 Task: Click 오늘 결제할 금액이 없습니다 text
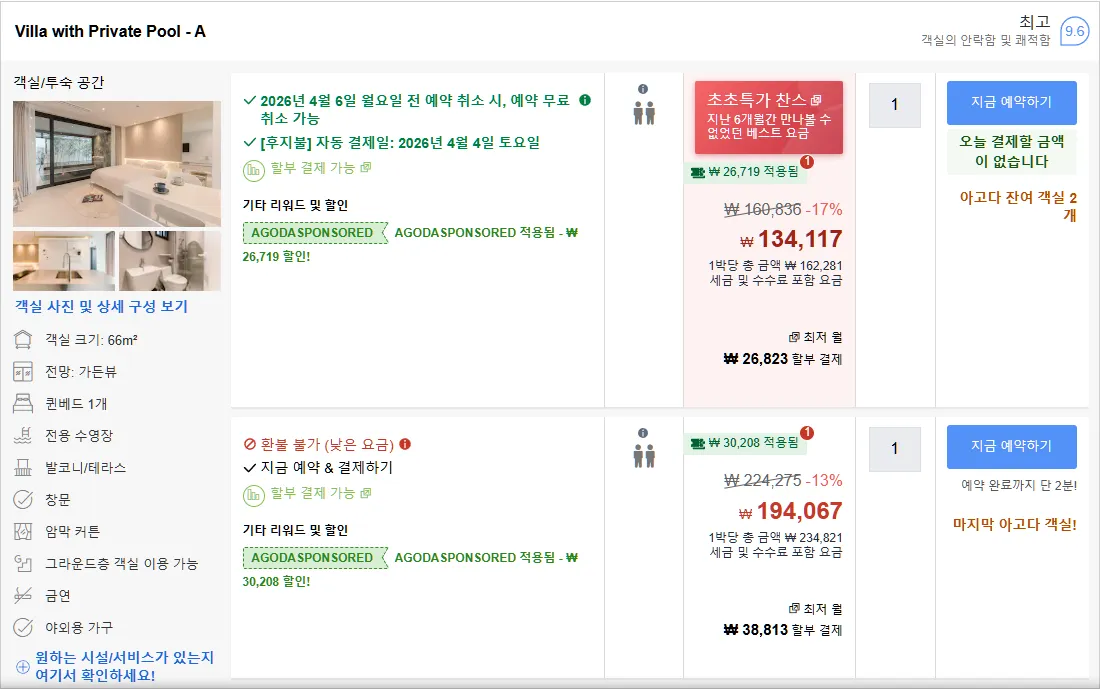pos(1012,151)
